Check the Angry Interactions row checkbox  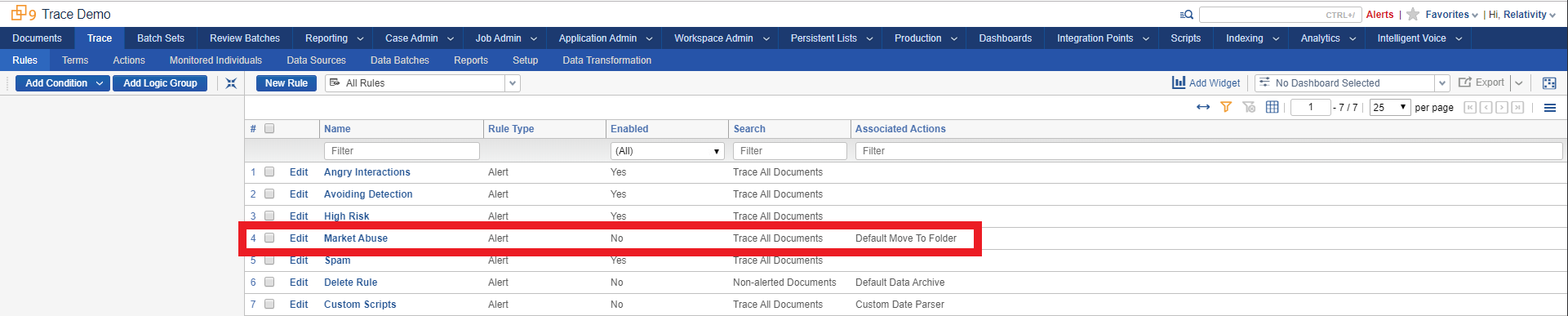click(269, 172)
